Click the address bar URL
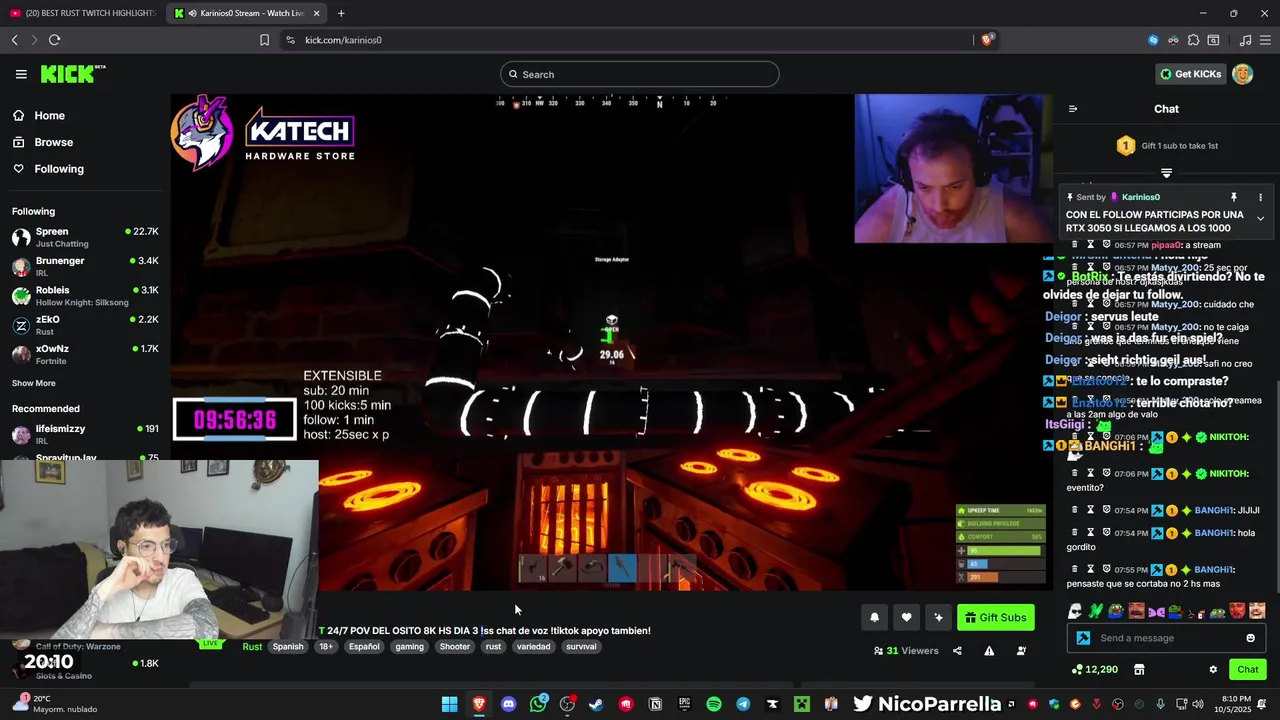The height and width of the screenshot is (720, 1280). tap(343, 40)
